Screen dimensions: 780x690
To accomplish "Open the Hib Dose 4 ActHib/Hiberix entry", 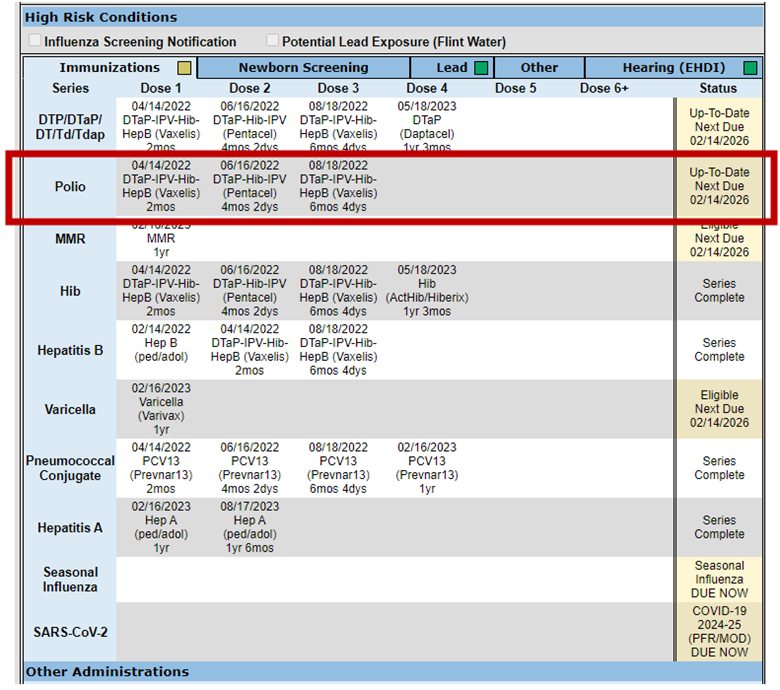I will 427,291.
